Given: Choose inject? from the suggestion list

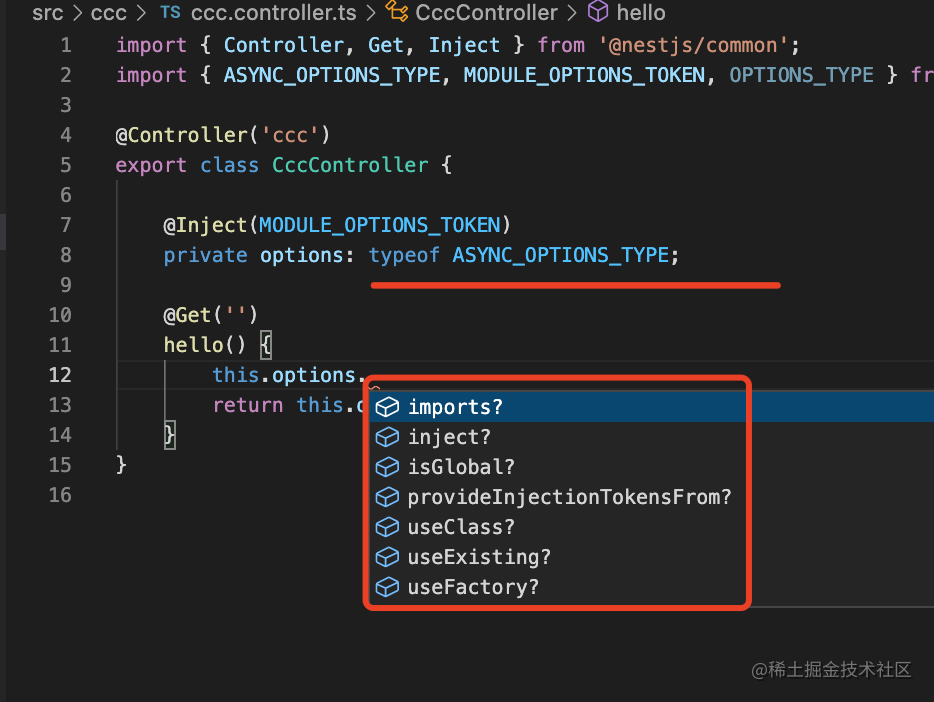Looking at the screenshot, I should click(x=449, y=437).
